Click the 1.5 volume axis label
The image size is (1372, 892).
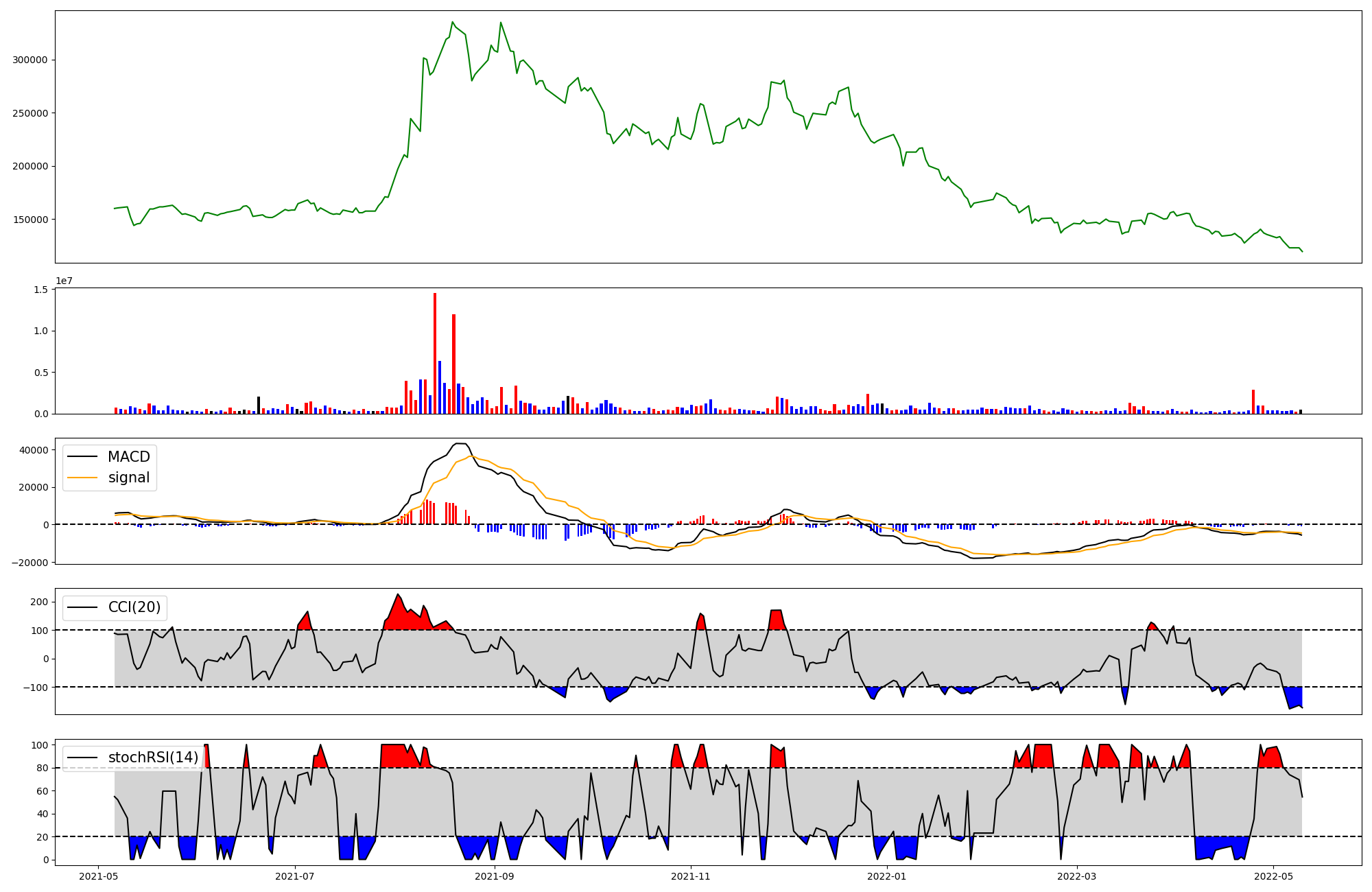click(40, 290)
